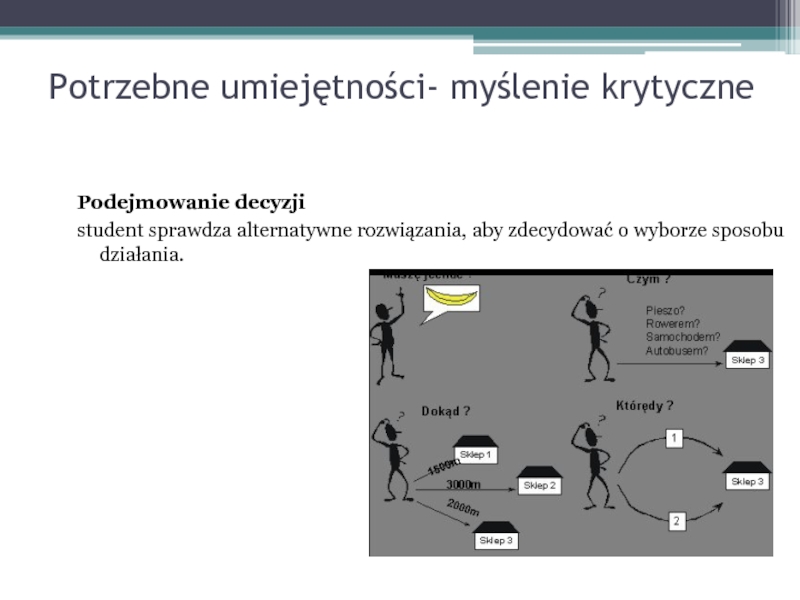800x600 pixels.
Task: Click the Sklep 3 shop at the 2000m arrow
Action: point(496,535)
